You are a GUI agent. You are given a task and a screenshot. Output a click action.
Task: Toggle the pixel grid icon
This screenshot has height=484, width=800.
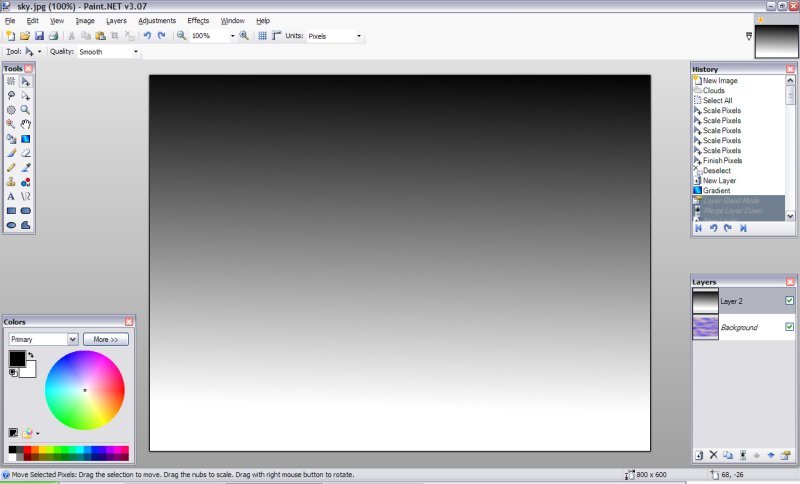pyautogui.click(x=263, y=35)
